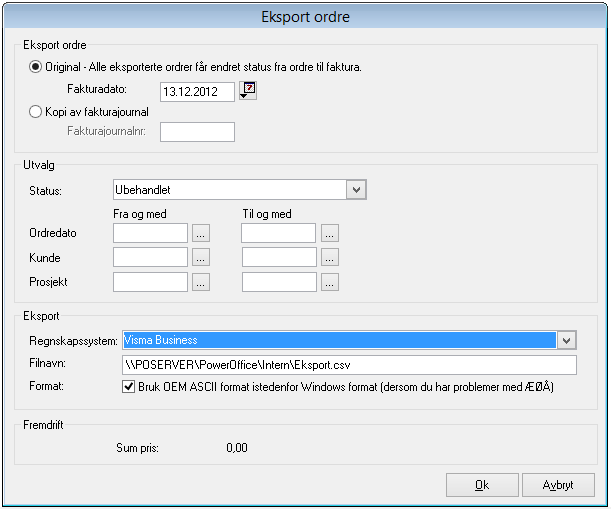Open the Fakturadato calendar picker icon

click(248, 90)
